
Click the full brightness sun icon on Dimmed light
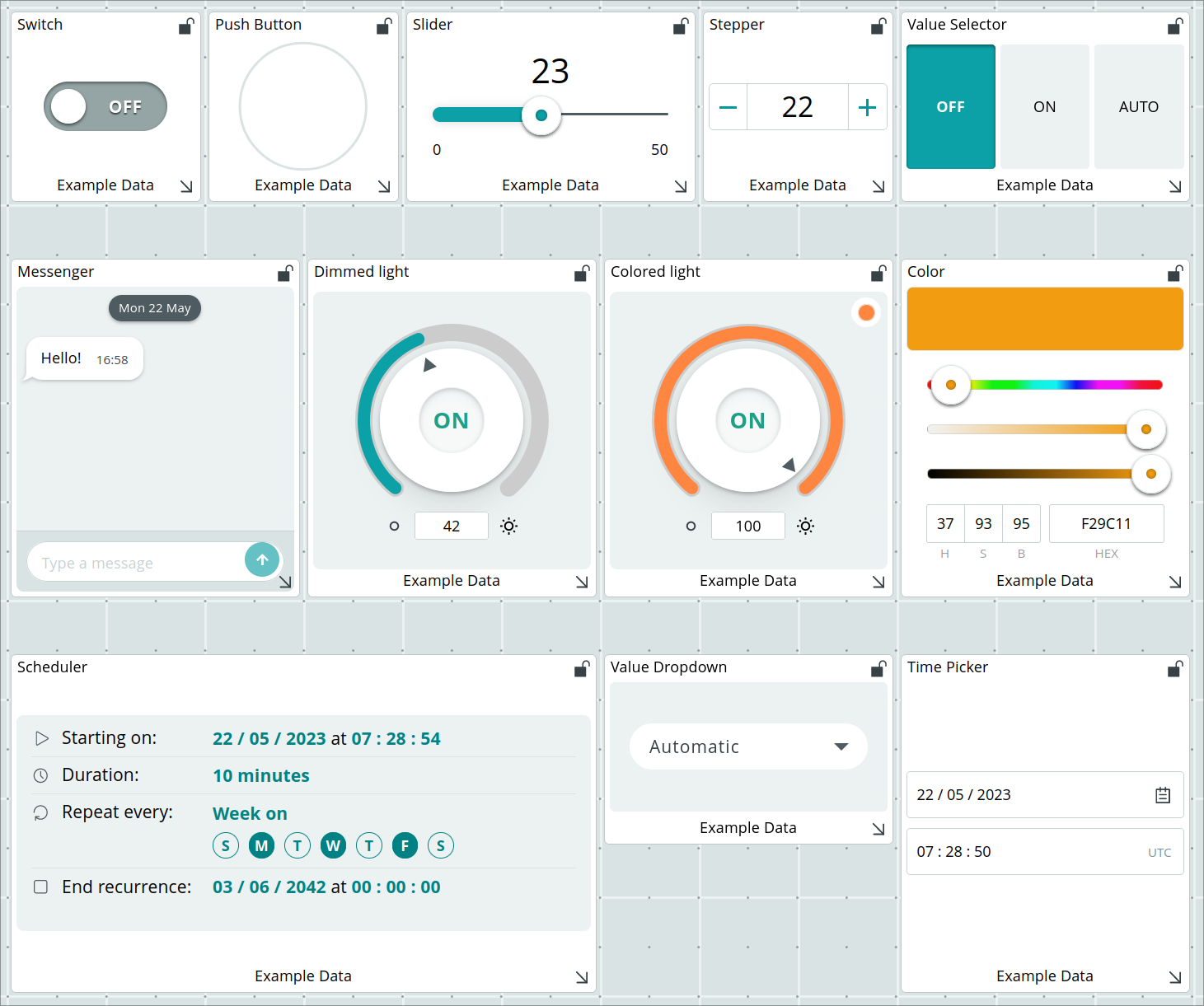[509, 526]
